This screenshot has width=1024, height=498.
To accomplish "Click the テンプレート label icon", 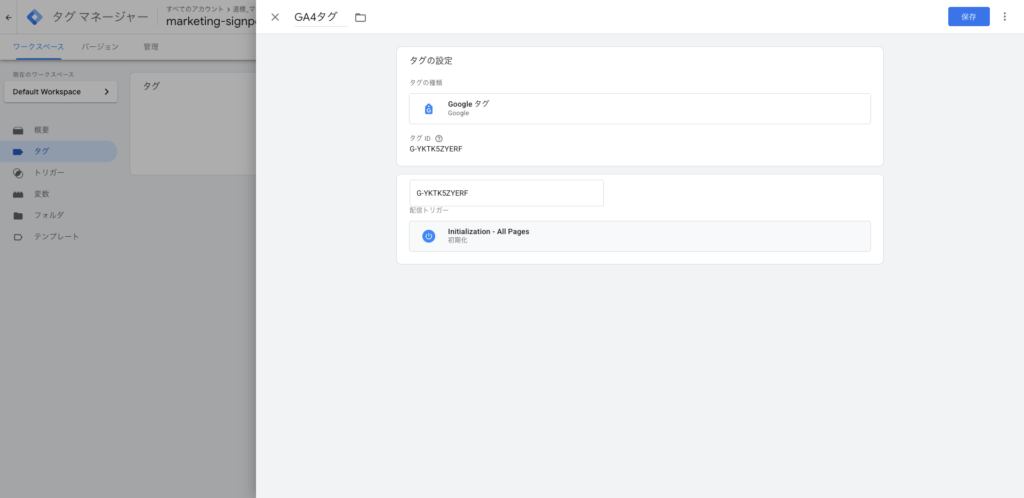I will tap(18, 237).
